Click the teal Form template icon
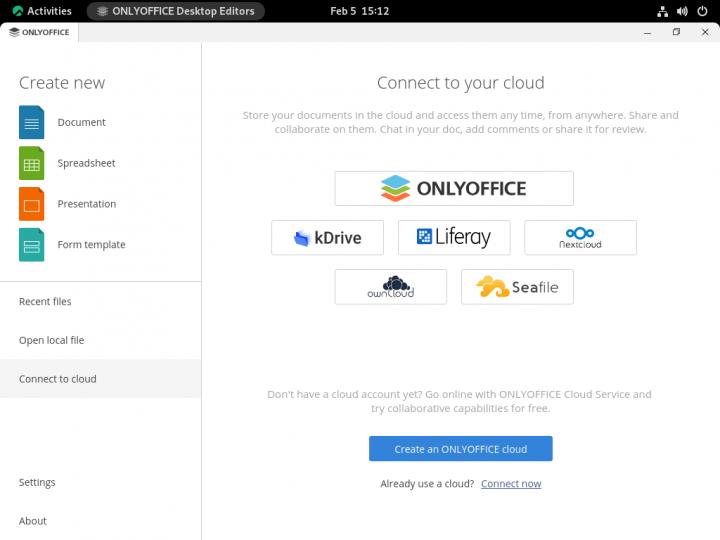This screenshot has width=720, height=540. [31, 245]
